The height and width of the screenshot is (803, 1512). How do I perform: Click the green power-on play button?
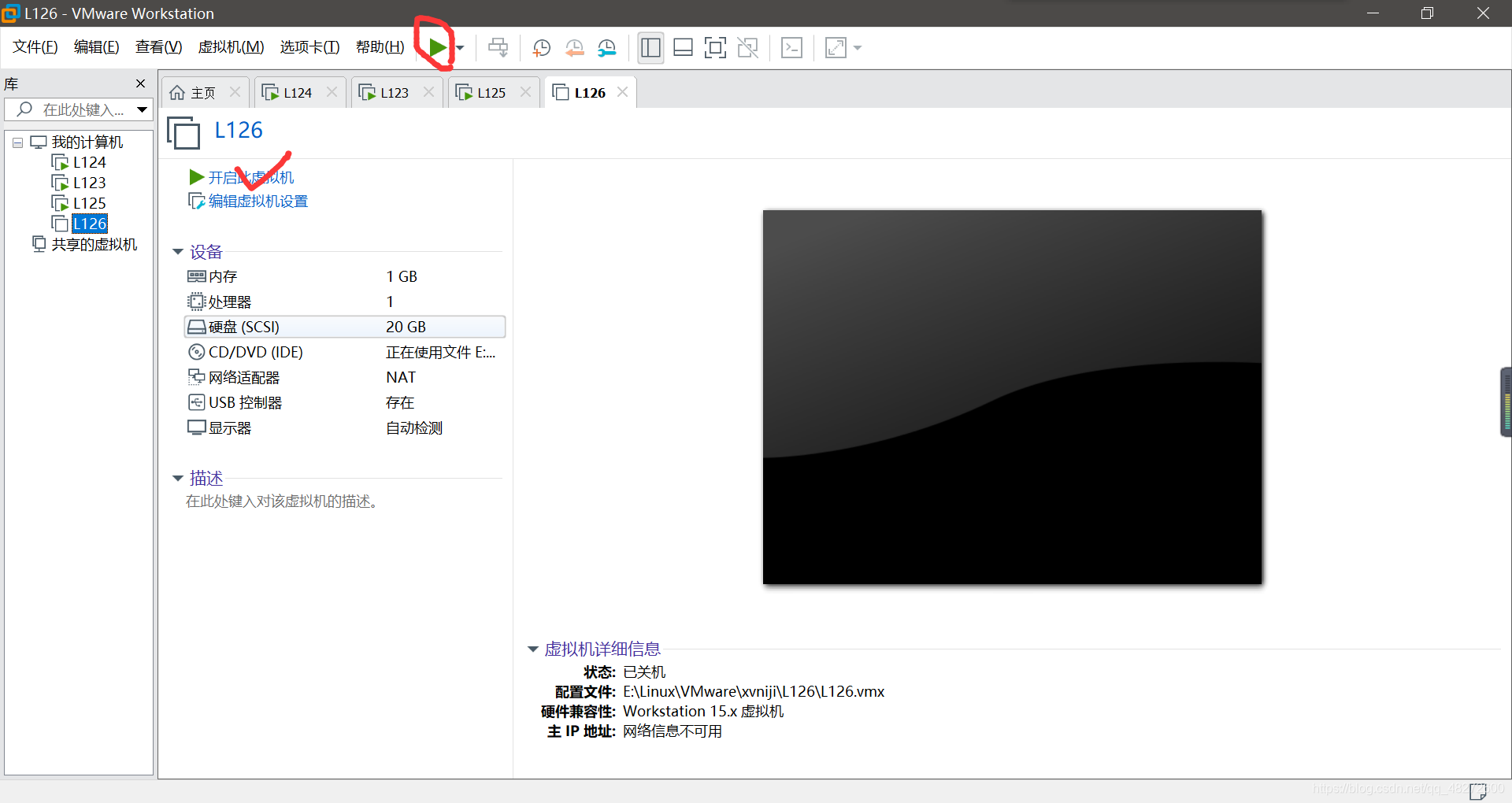coord(437,48)
